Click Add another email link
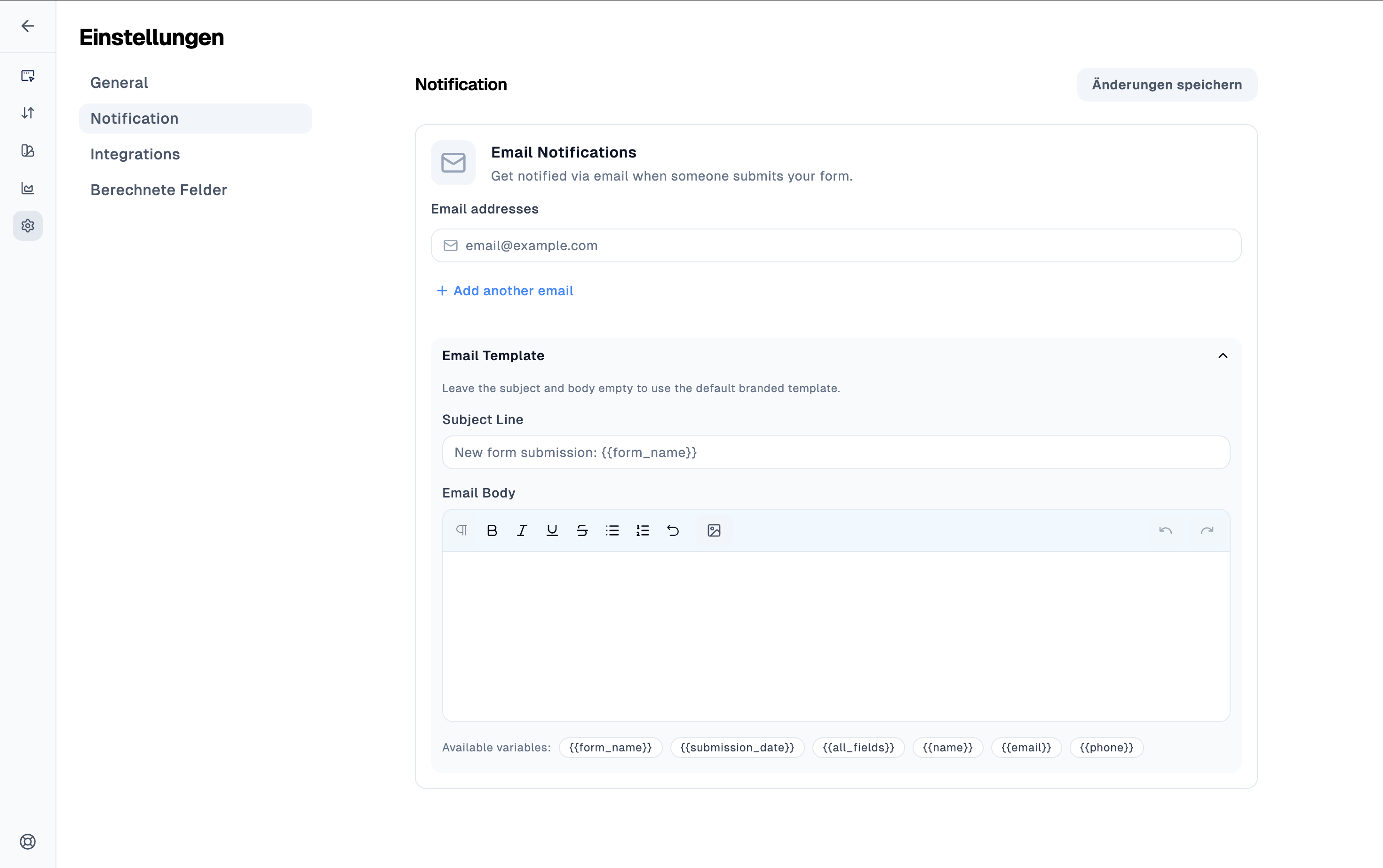Viewport: 1383px width, 868px height. point(505,291)
